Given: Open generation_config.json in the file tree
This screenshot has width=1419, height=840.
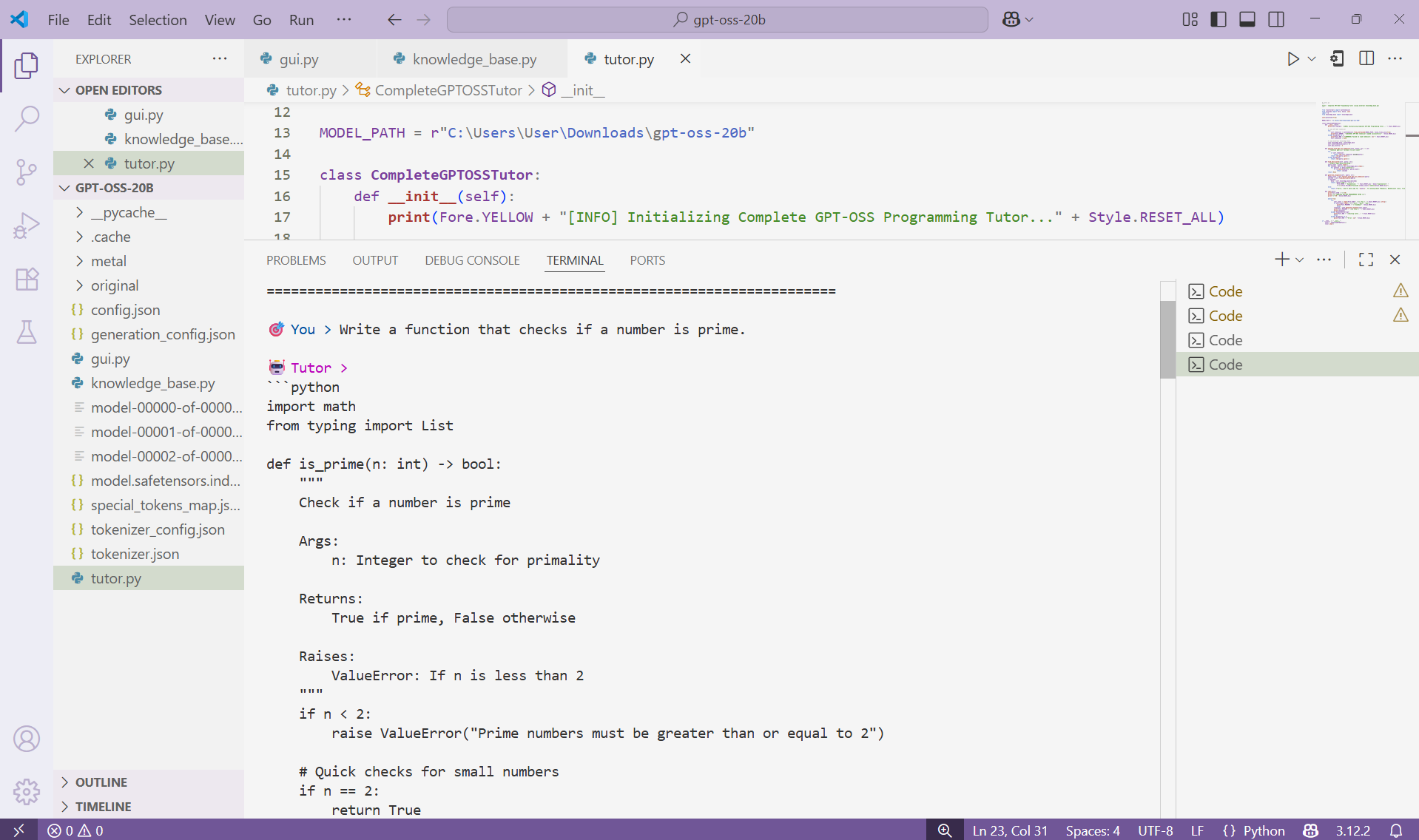Looking at the screenshot, I should pos(149,334).
